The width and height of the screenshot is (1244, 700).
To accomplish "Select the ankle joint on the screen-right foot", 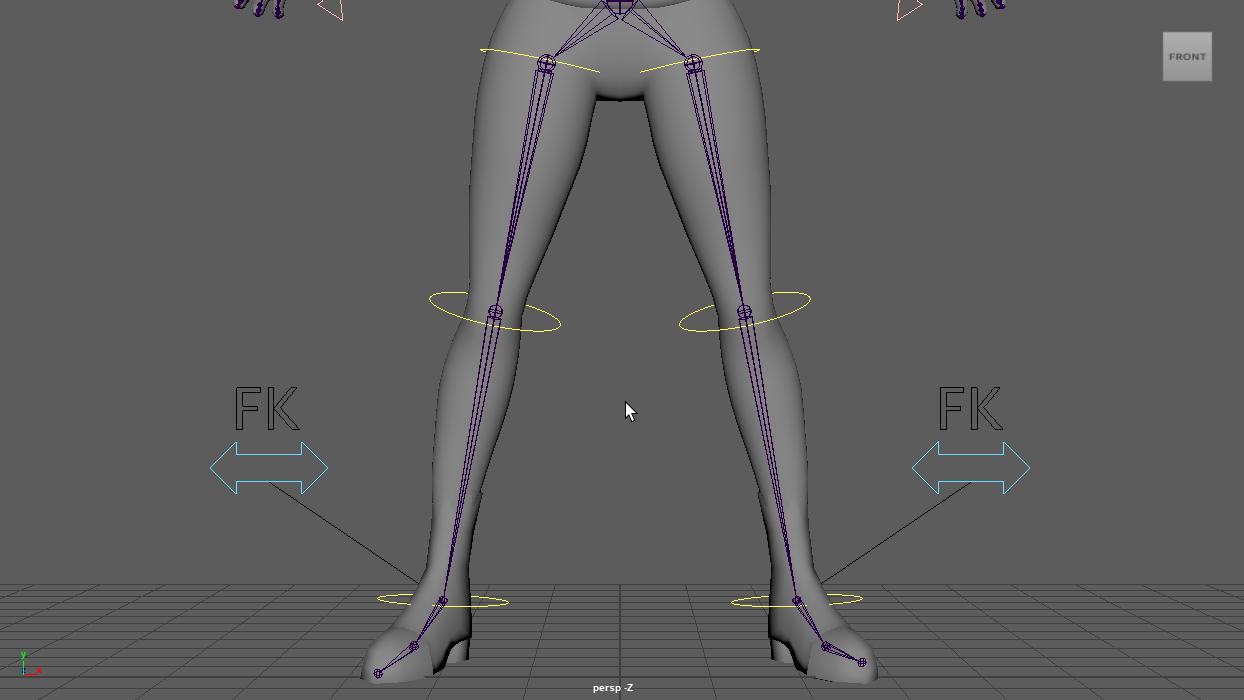I will (x=797, y=601).
